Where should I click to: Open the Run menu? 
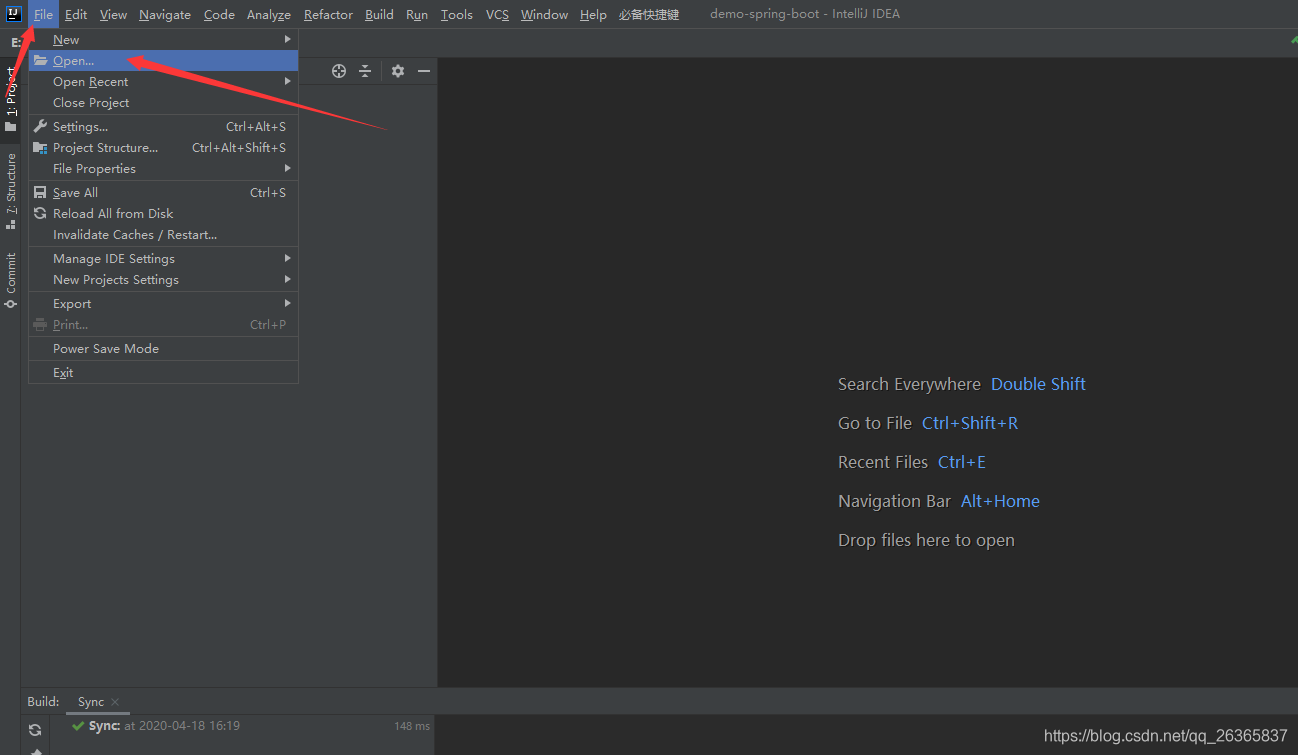coord(417,15)
